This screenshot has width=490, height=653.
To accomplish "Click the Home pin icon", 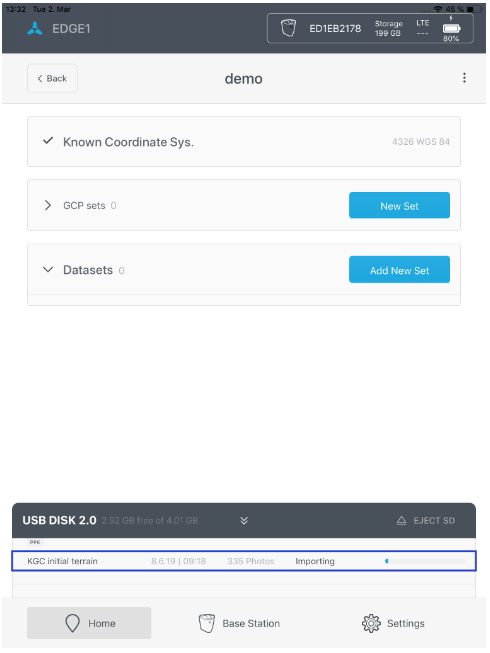I will 72,623.
